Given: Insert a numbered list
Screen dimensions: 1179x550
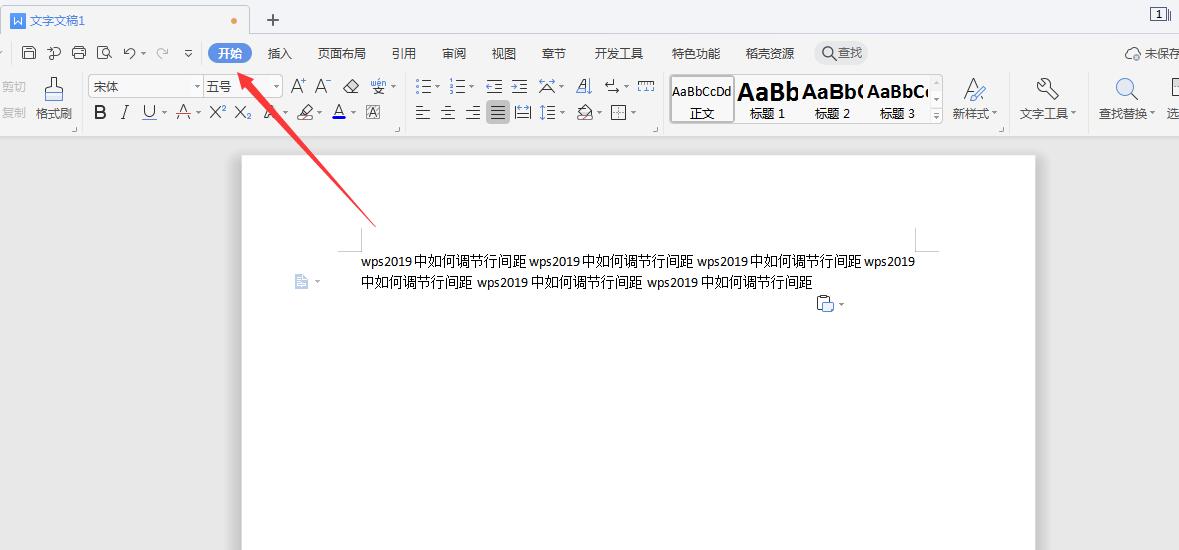Looking at the screenshot, I should click(457, 86).
